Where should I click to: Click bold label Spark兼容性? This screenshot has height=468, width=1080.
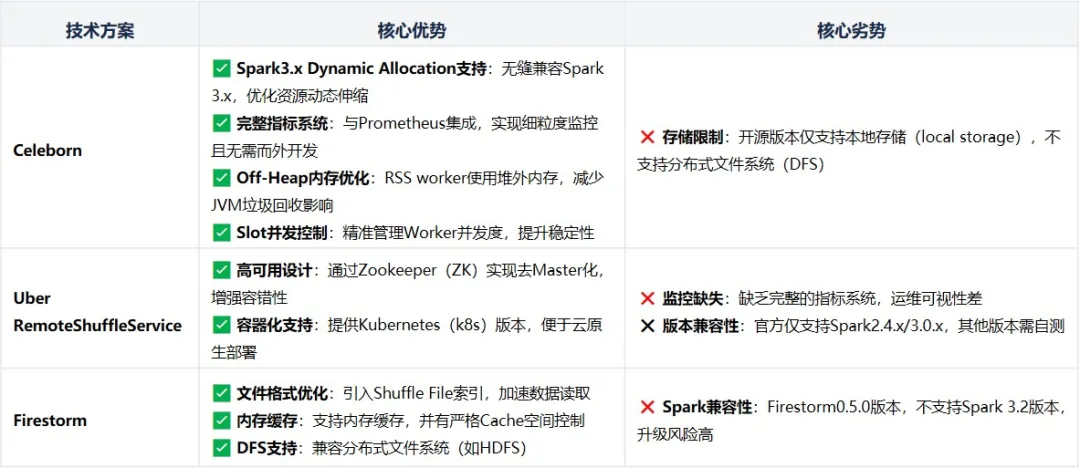(707, 407)
